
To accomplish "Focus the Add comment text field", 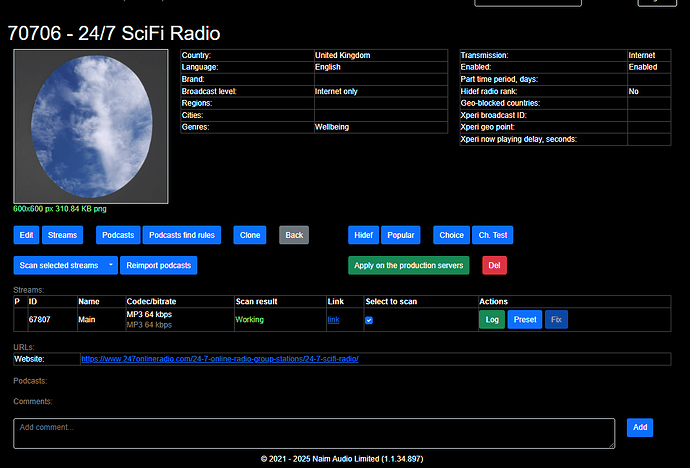I will click(x=314, y=433).
